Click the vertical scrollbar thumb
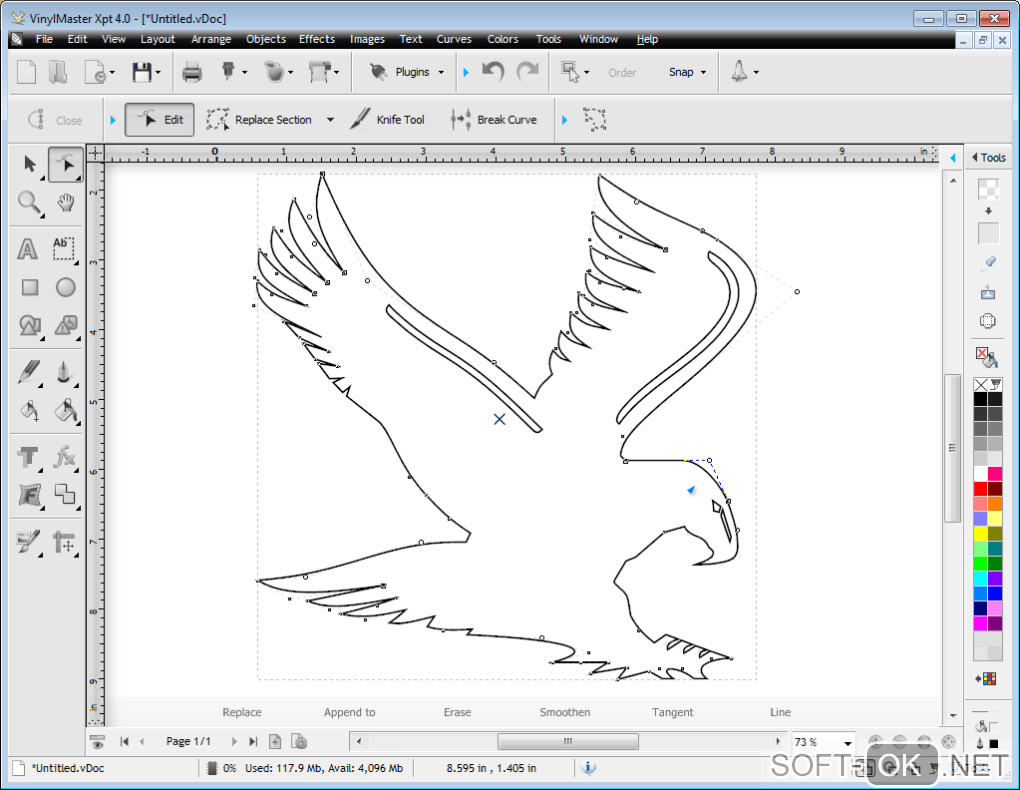The height and width of the screenshot is (790, 1020). coord(952,448)
